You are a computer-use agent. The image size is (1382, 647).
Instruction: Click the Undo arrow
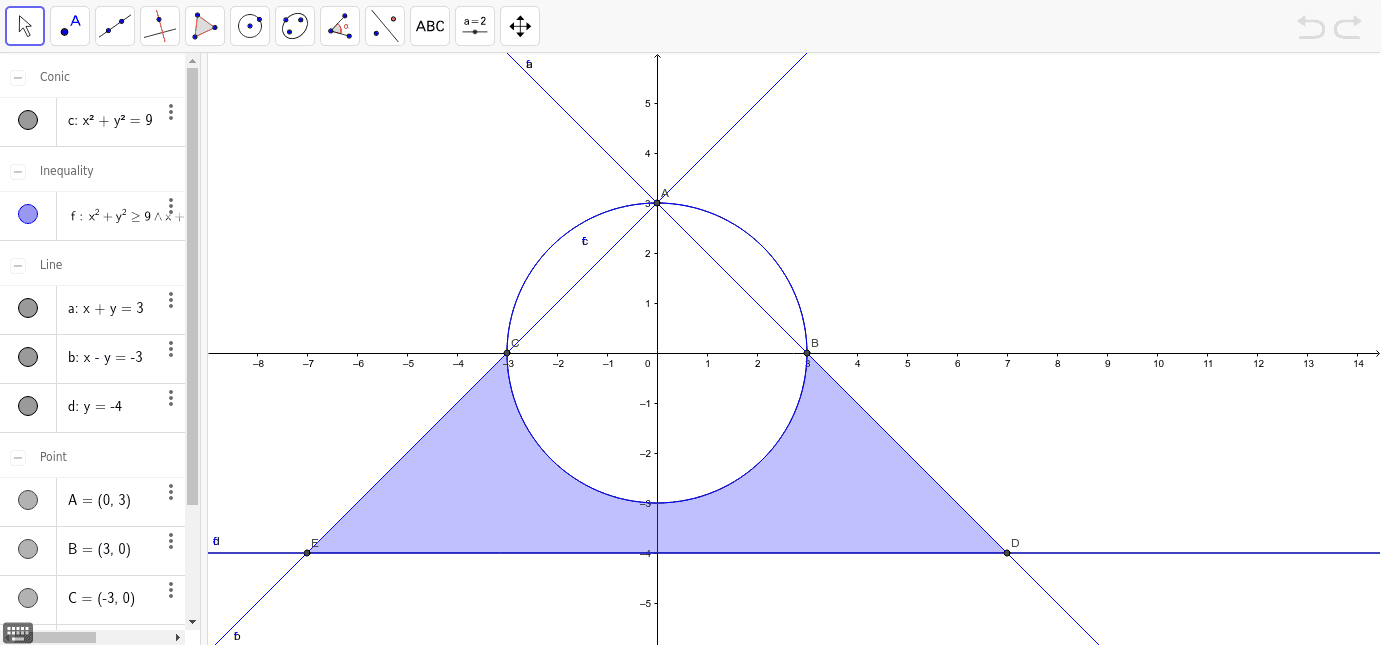pyautogui.click(x=1311, y=27)
